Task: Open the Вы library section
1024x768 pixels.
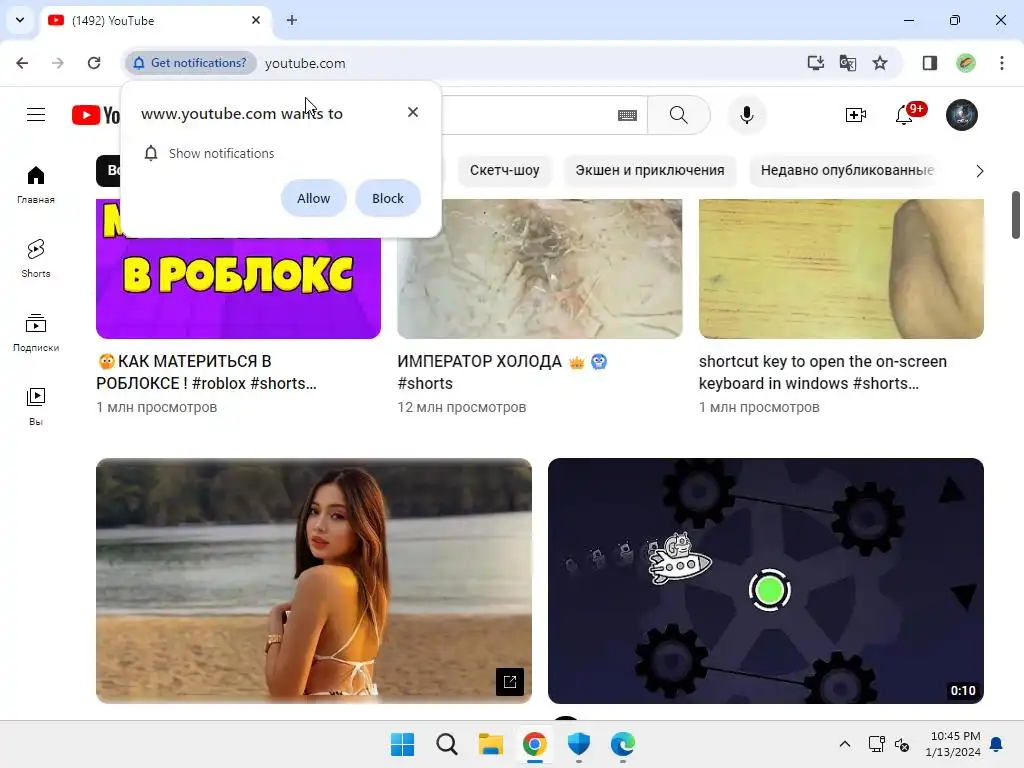Action: pyautogui.click(x=36, y=406)
